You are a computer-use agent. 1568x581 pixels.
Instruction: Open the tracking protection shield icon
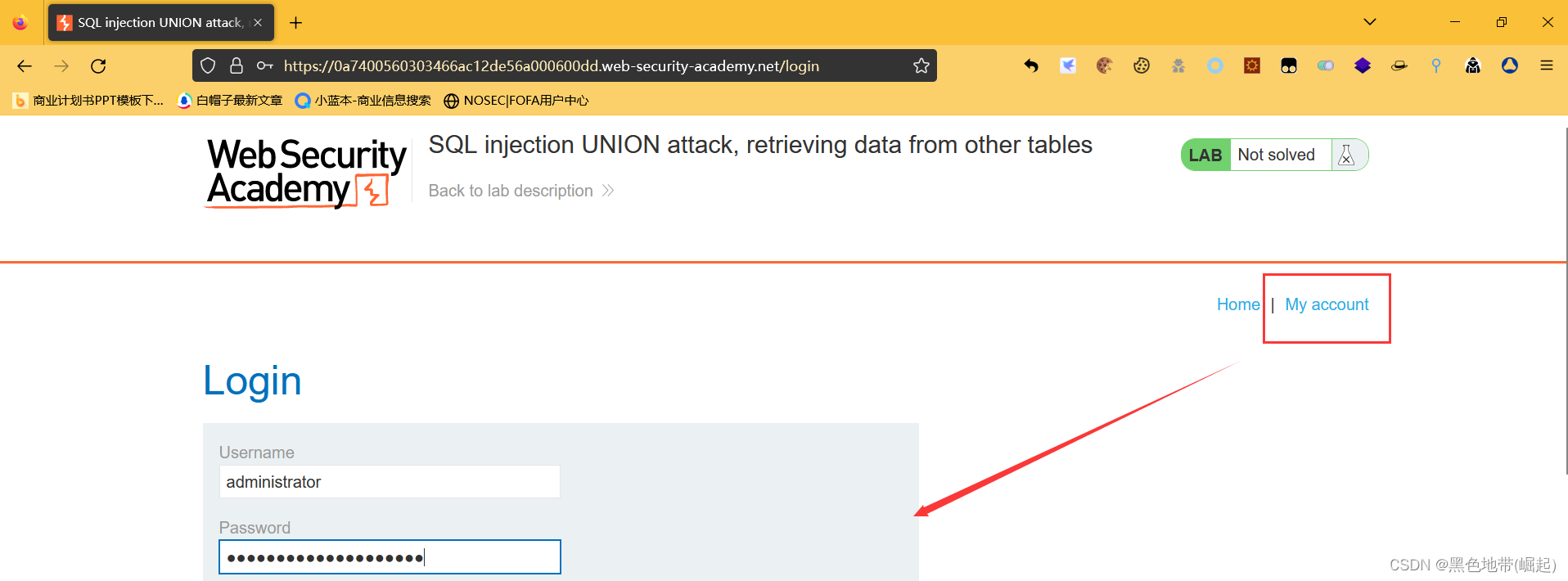(208, 66)
